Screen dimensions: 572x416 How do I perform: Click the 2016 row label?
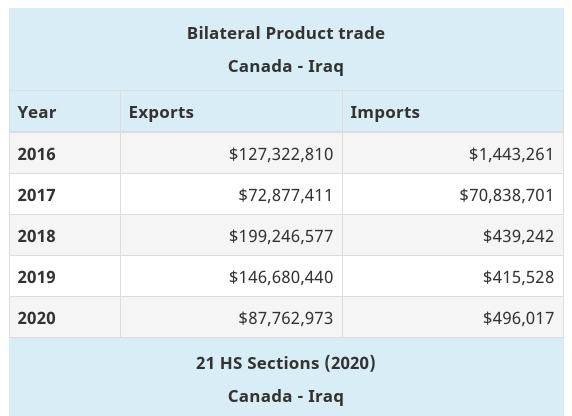36,154
